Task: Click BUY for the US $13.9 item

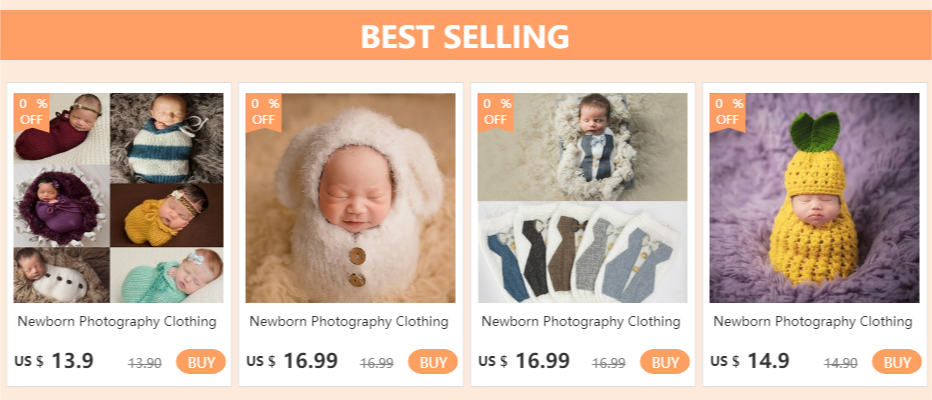Action: (201, 362)
